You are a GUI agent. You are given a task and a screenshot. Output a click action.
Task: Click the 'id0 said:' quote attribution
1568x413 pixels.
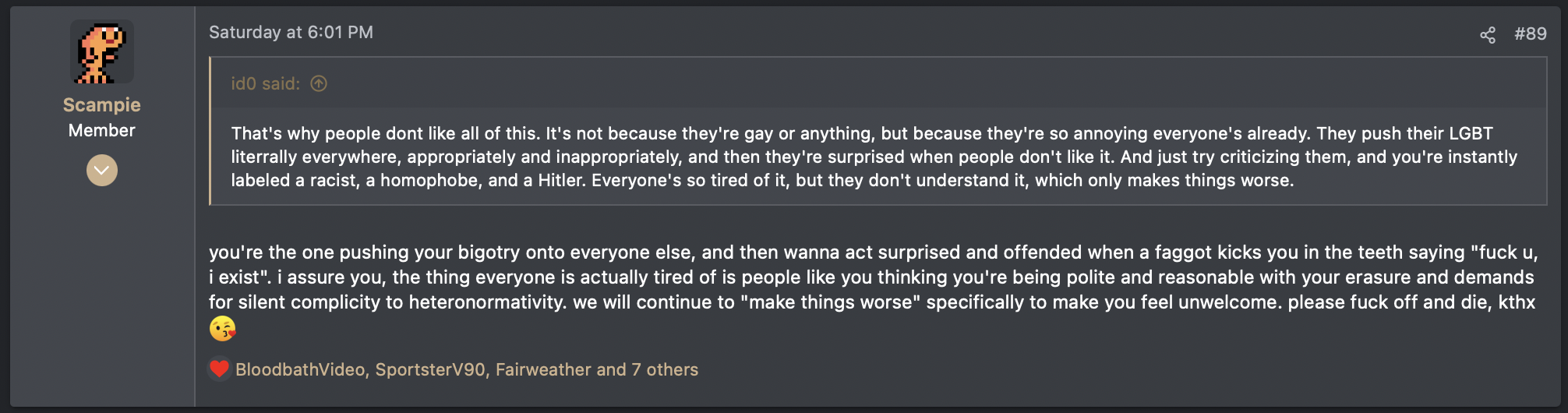(265, 83)
